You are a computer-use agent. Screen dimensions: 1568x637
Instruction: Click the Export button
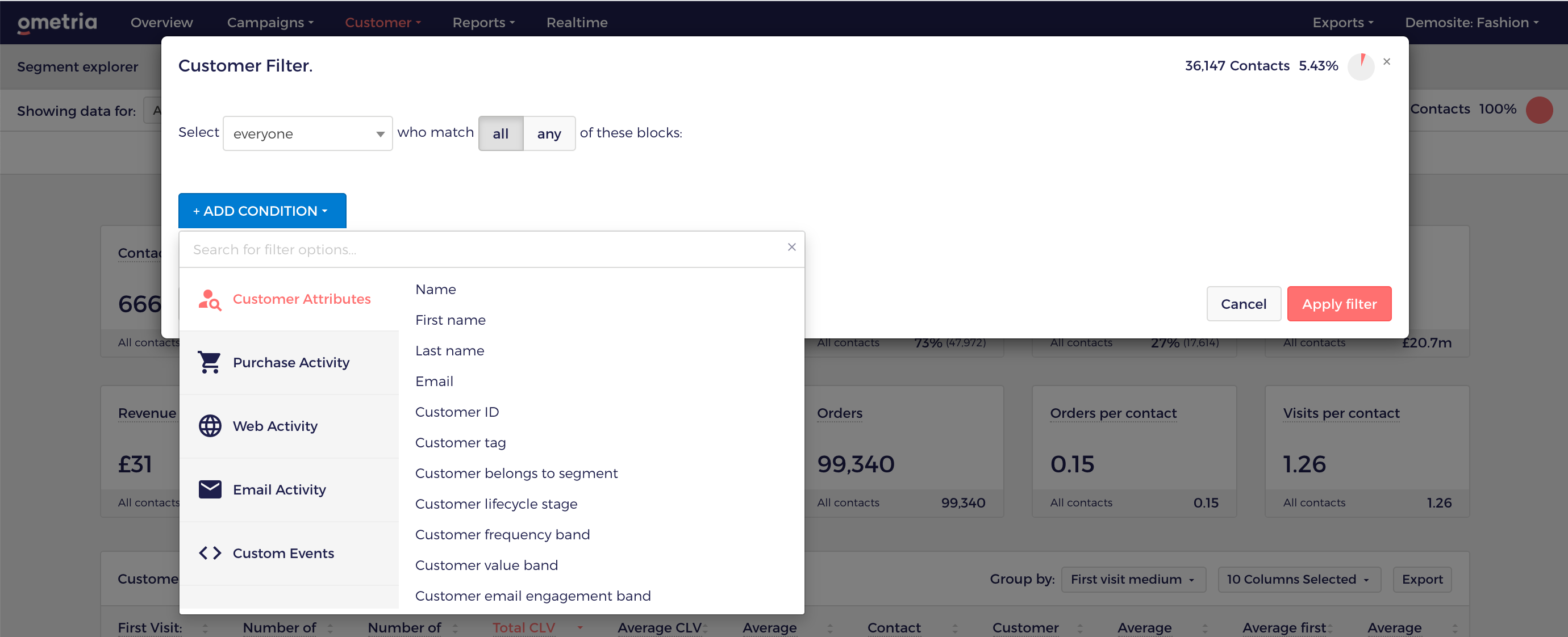(1422, 579)
